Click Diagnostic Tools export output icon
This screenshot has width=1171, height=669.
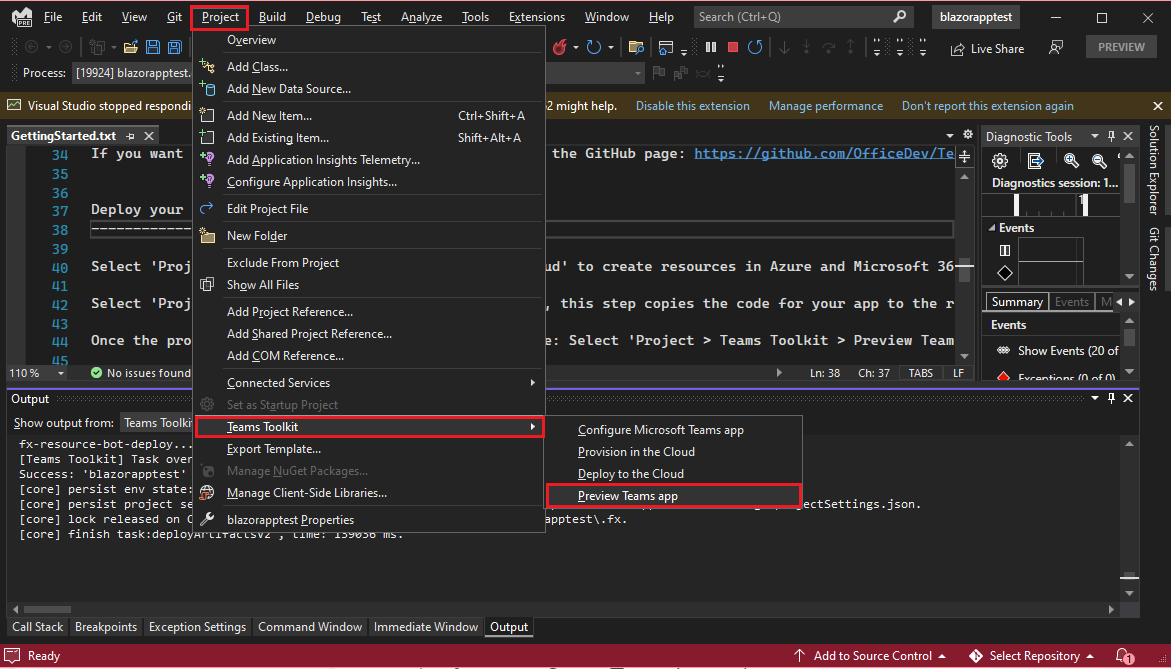click(x=1035, y=161)
